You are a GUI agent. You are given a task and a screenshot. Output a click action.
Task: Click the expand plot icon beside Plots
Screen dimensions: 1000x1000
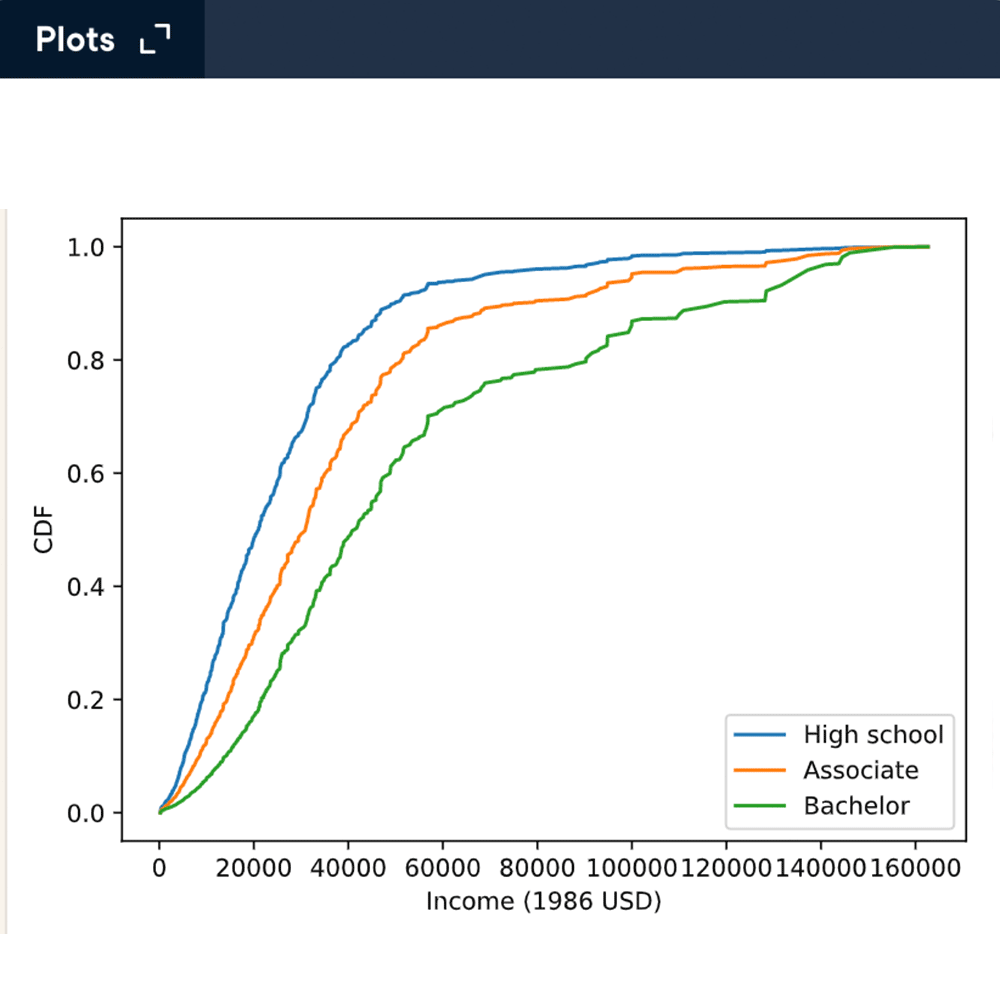pyautogui.click(x=155, y=39)
